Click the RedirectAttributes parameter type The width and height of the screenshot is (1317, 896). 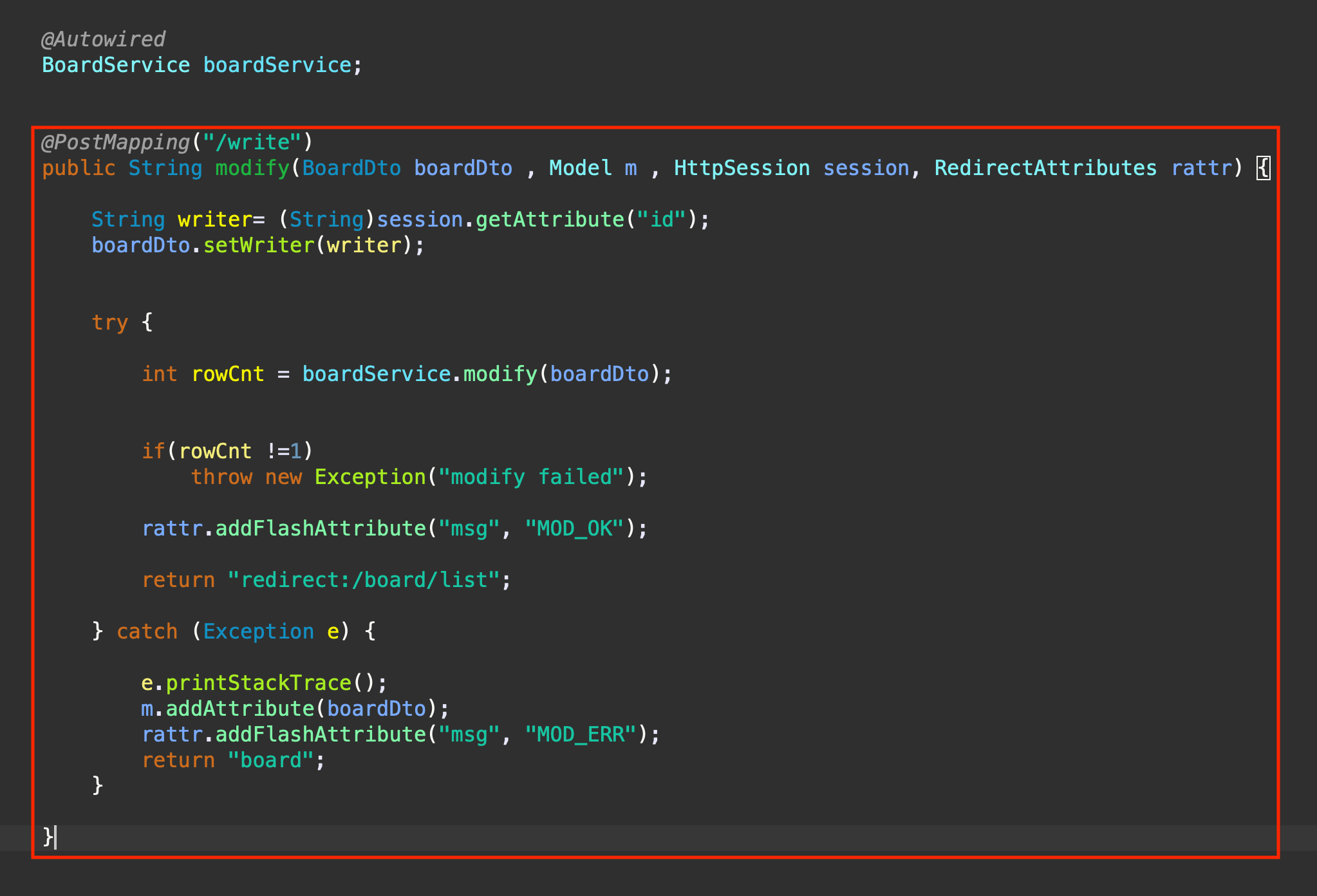(1045, 168)
